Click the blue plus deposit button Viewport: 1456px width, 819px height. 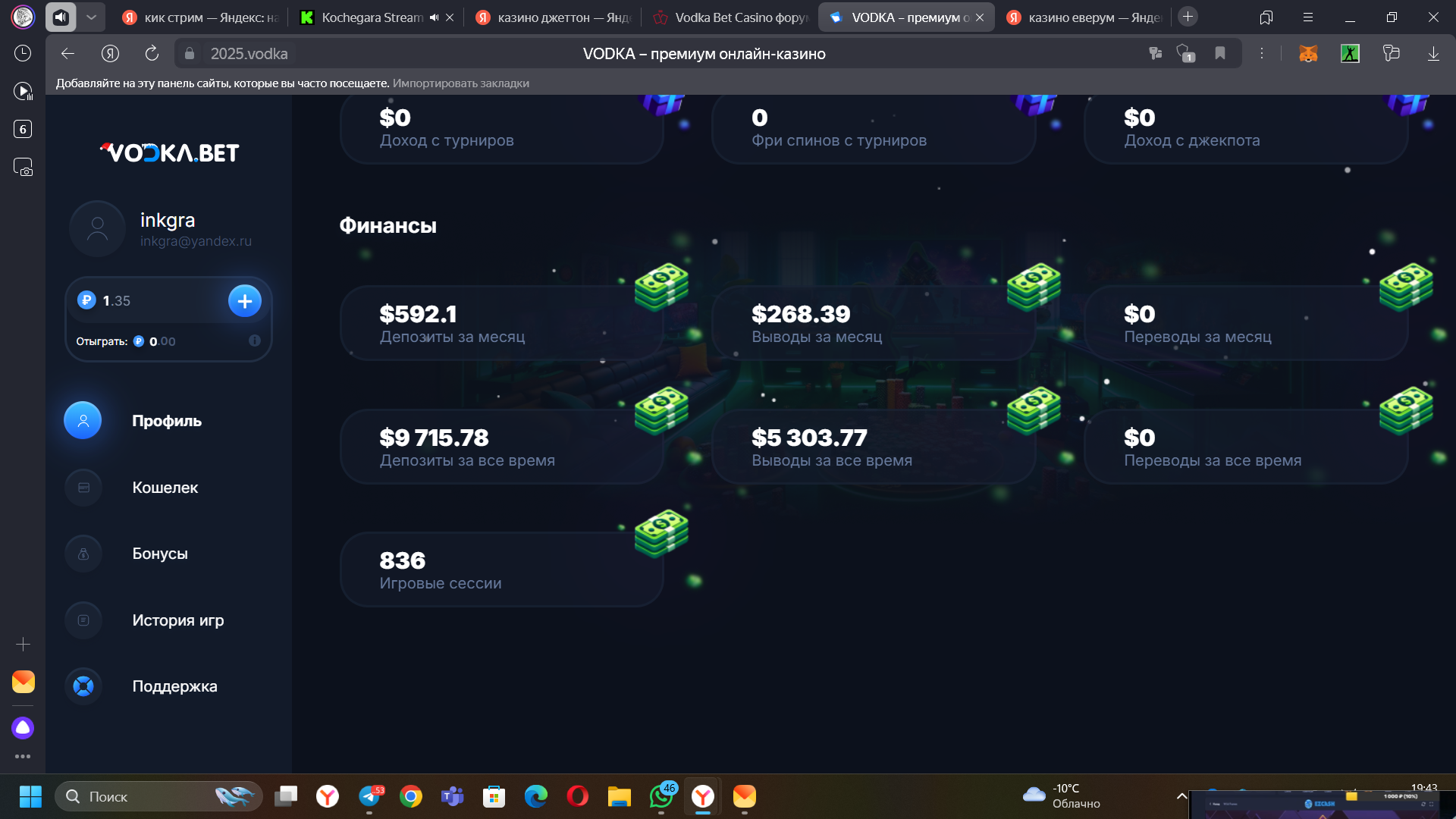pyautogui.click(x=244, y=301)
